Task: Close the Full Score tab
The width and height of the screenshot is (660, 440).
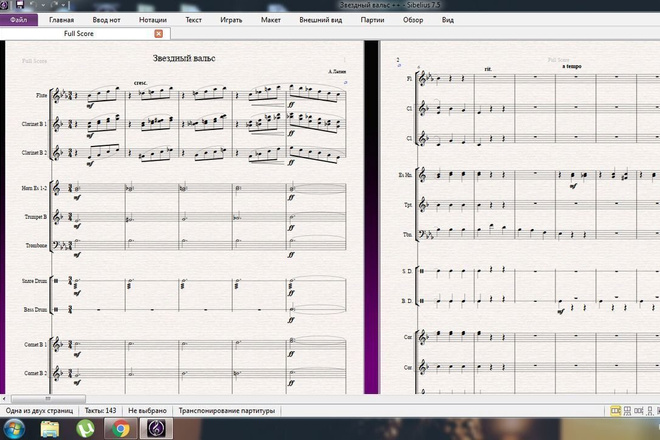Action: click(x=158, y=34)
